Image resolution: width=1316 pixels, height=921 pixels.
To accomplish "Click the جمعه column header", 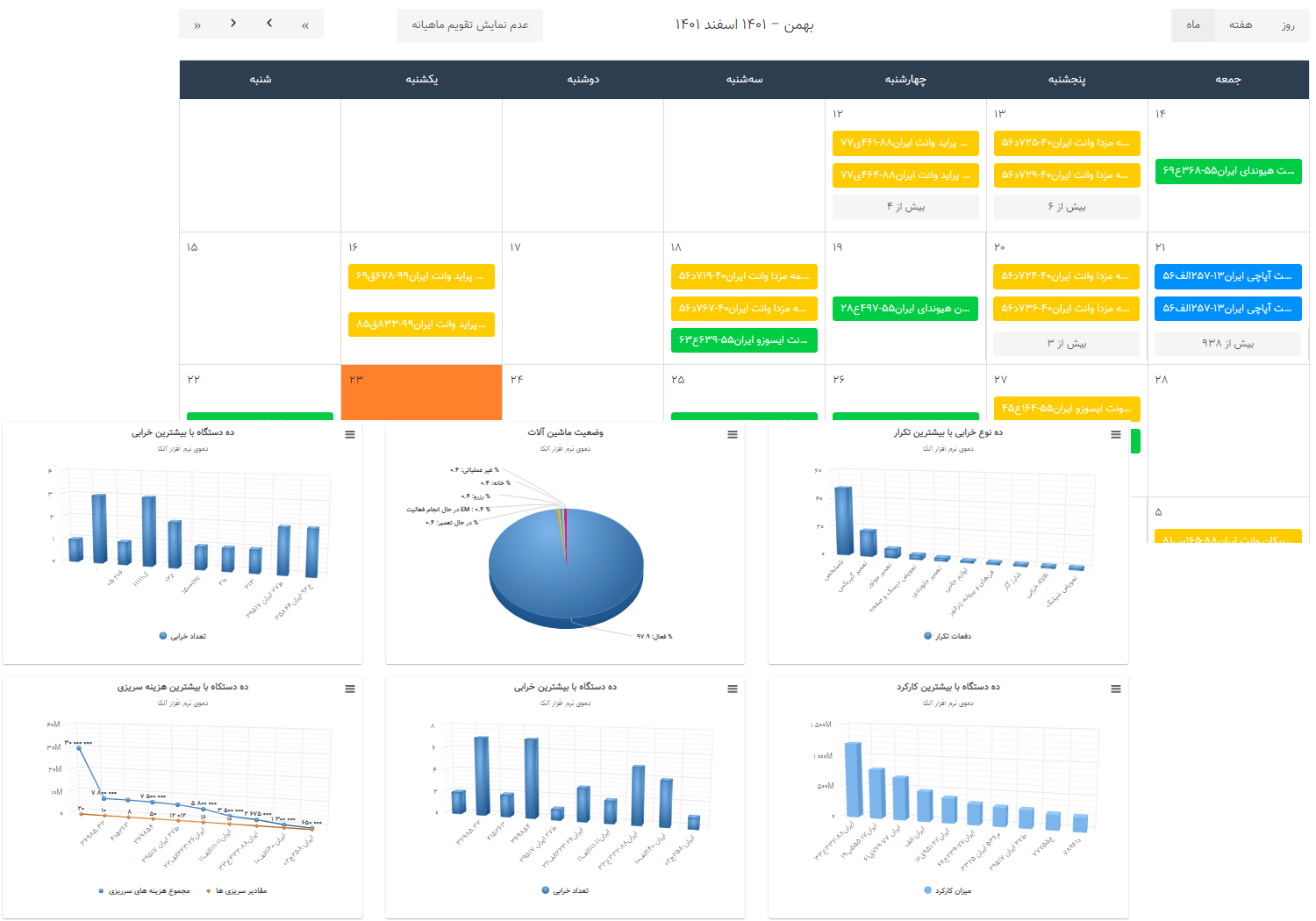I will coord(1228,80).
